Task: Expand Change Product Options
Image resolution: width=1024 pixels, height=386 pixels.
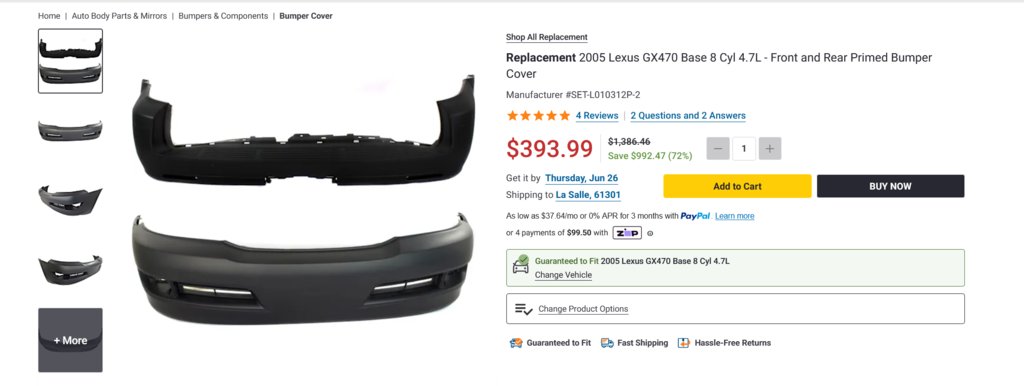Action: coord(735,309)
